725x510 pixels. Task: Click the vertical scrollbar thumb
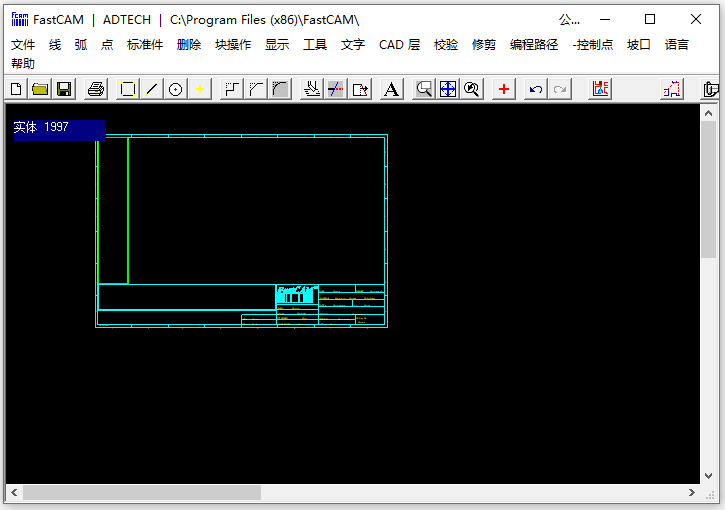pos(708,190)
